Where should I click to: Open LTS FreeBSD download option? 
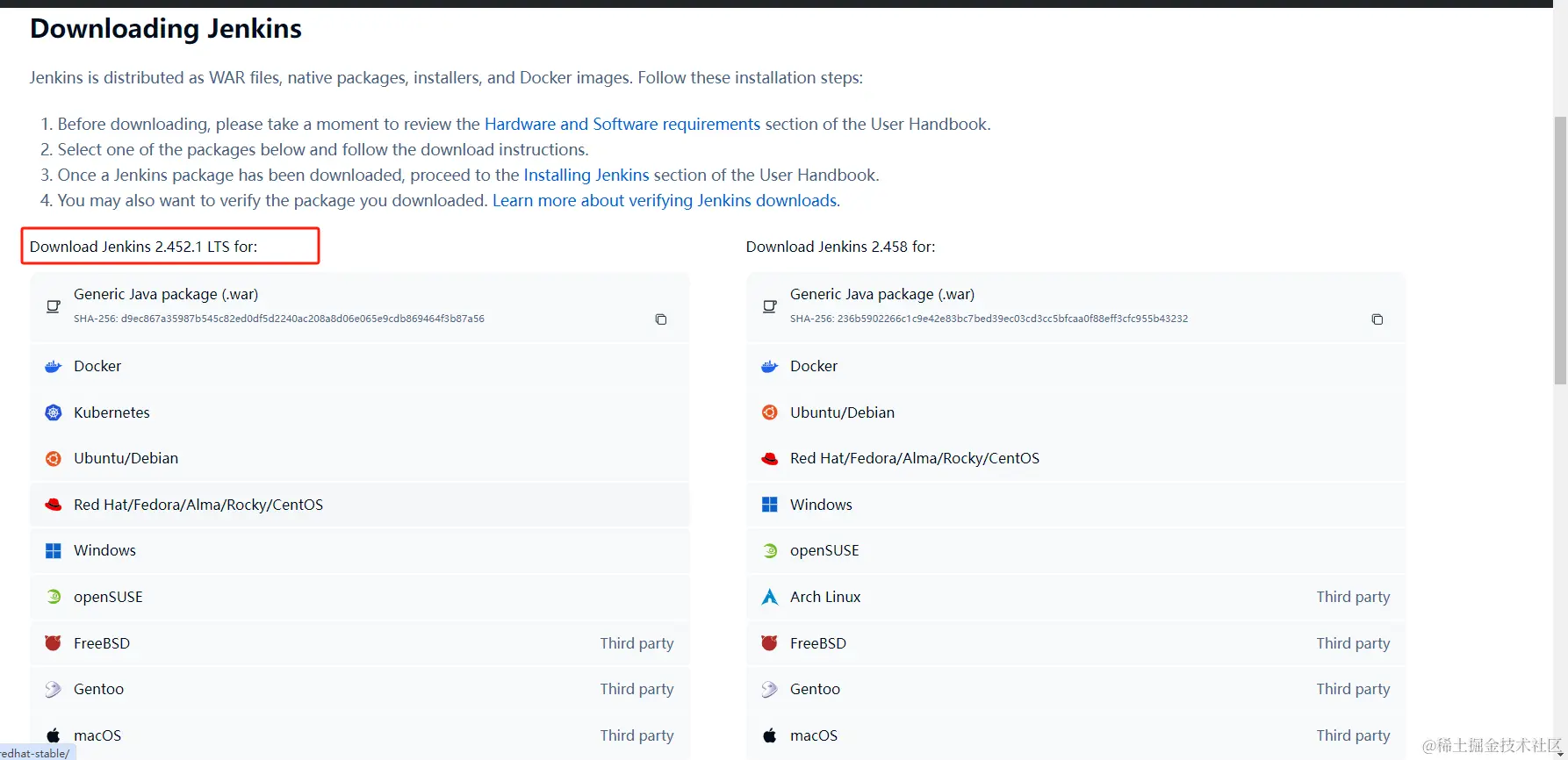[360, 643]
